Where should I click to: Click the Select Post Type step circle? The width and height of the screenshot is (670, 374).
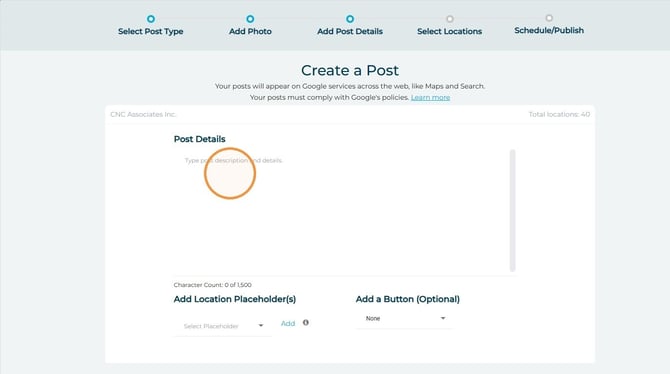[151, 19]
